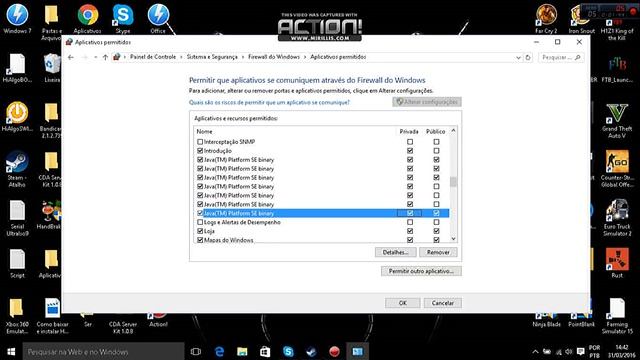
Task: Launch Microsoft Edge from the taskbar
Action: [219, 351]
